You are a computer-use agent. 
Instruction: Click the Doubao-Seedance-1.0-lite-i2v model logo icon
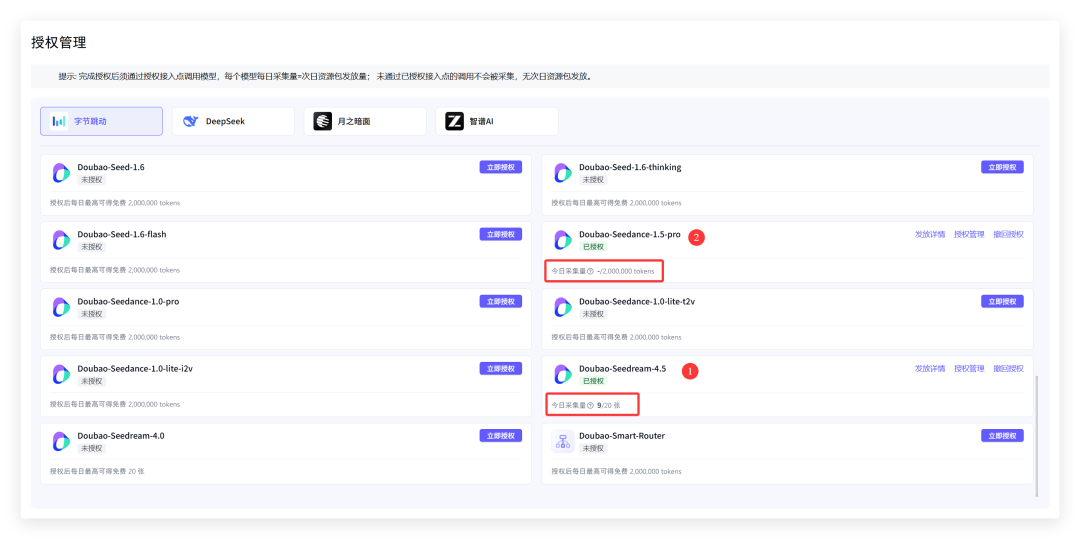click(x=61, y=374)
